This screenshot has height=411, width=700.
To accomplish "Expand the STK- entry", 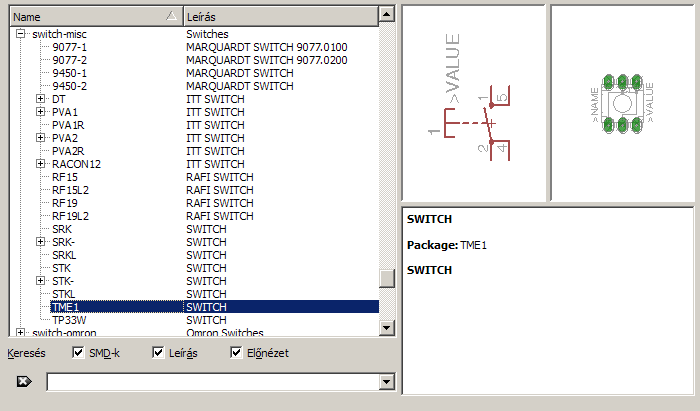I will [x=41, y=281].
